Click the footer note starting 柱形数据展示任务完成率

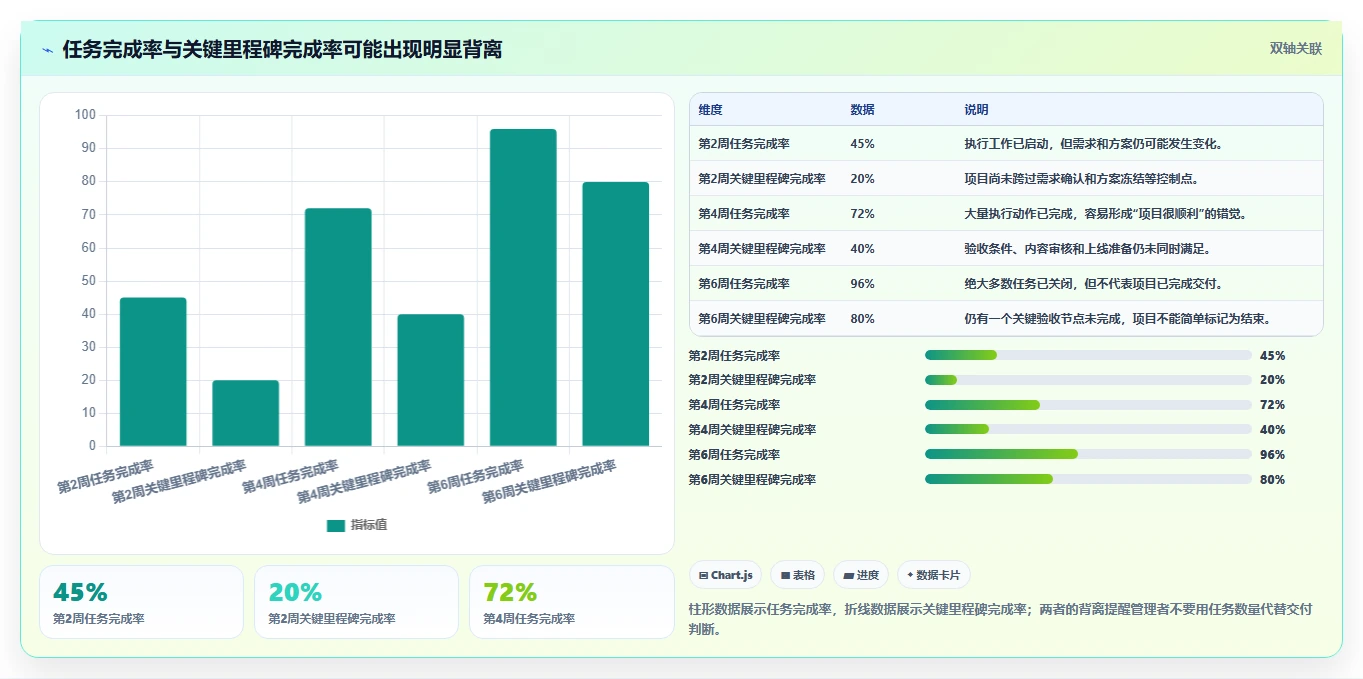tap(1000, 619)
